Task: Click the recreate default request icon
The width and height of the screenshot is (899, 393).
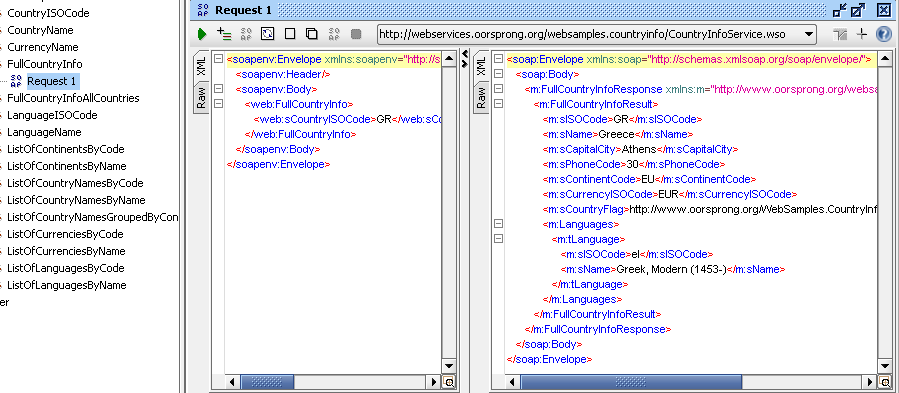Action: (x=268, y=34)
